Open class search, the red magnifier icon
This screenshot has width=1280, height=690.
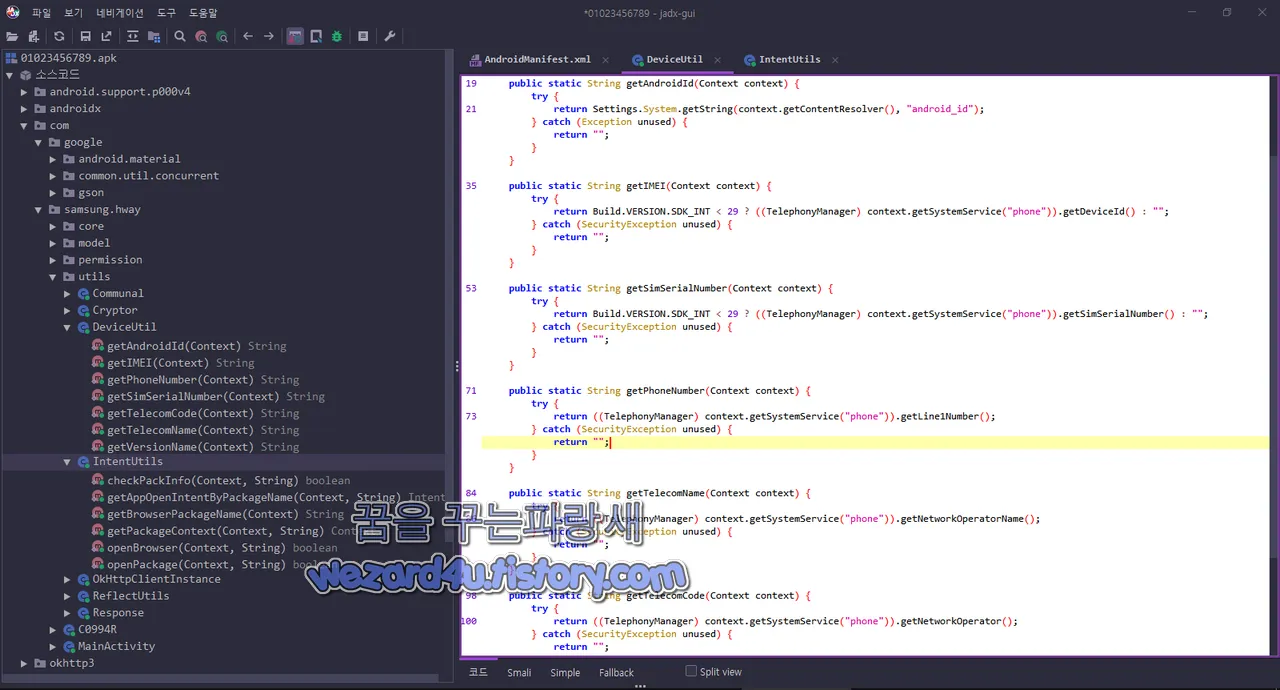click(x=201, y=36)
